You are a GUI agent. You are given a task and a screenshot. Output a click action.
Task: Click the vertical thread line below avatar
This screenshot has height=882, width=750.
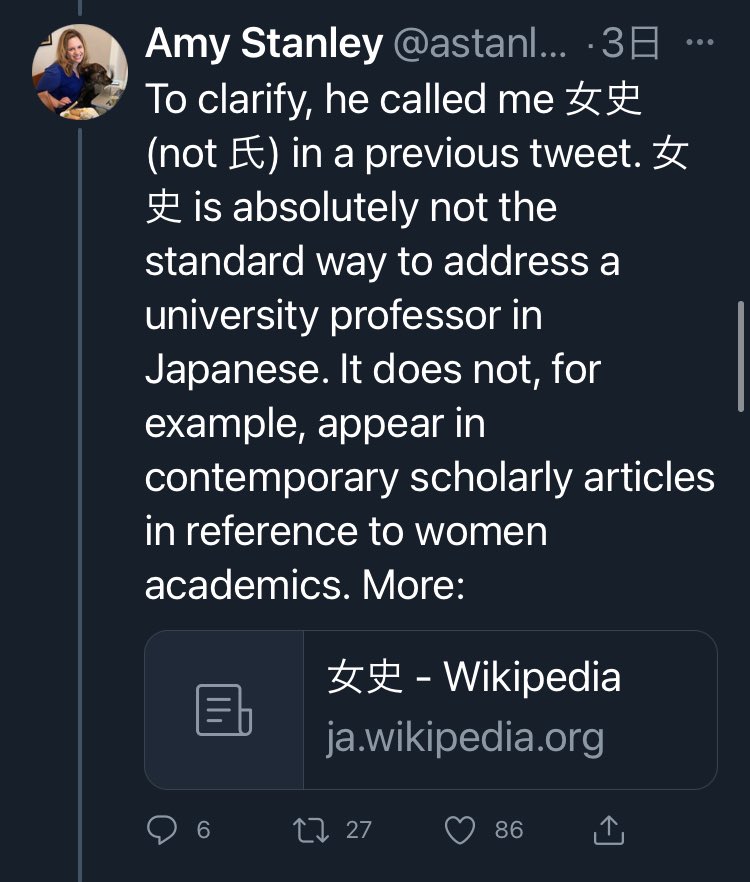click(x=80, y=500)
